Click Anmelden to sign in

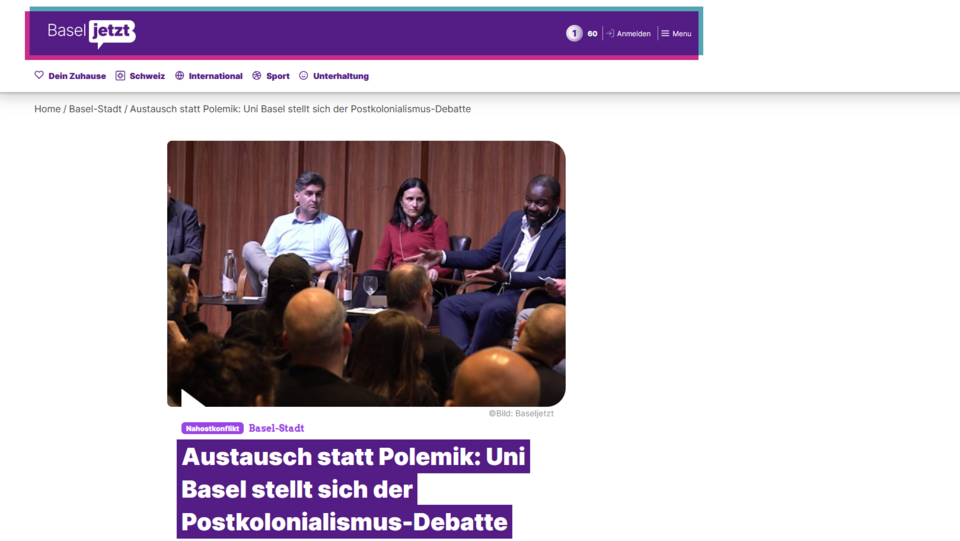coord(633,34)
